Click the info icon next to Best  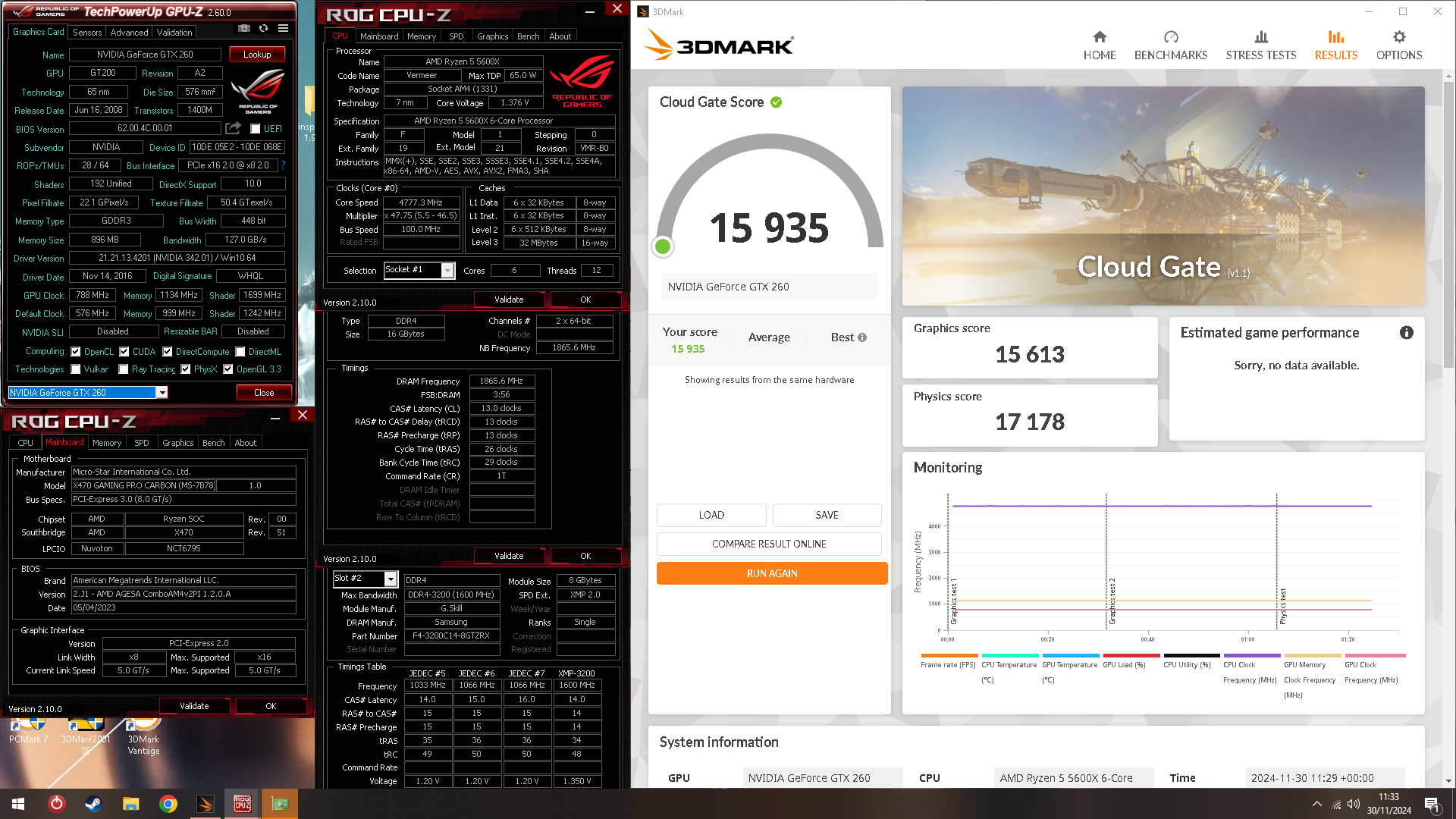pyautogui.click(x=862, y=337)
